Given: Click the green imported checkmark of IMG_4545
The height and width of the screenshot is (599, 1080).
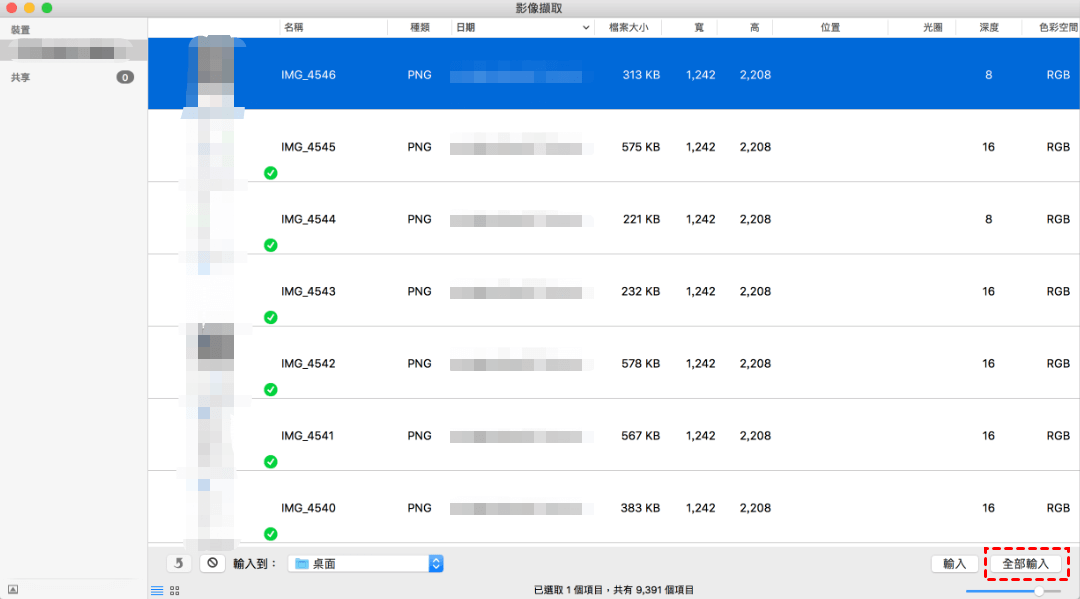Looking at the screenshot, I should pyautogui.click(x=271, y=173).
